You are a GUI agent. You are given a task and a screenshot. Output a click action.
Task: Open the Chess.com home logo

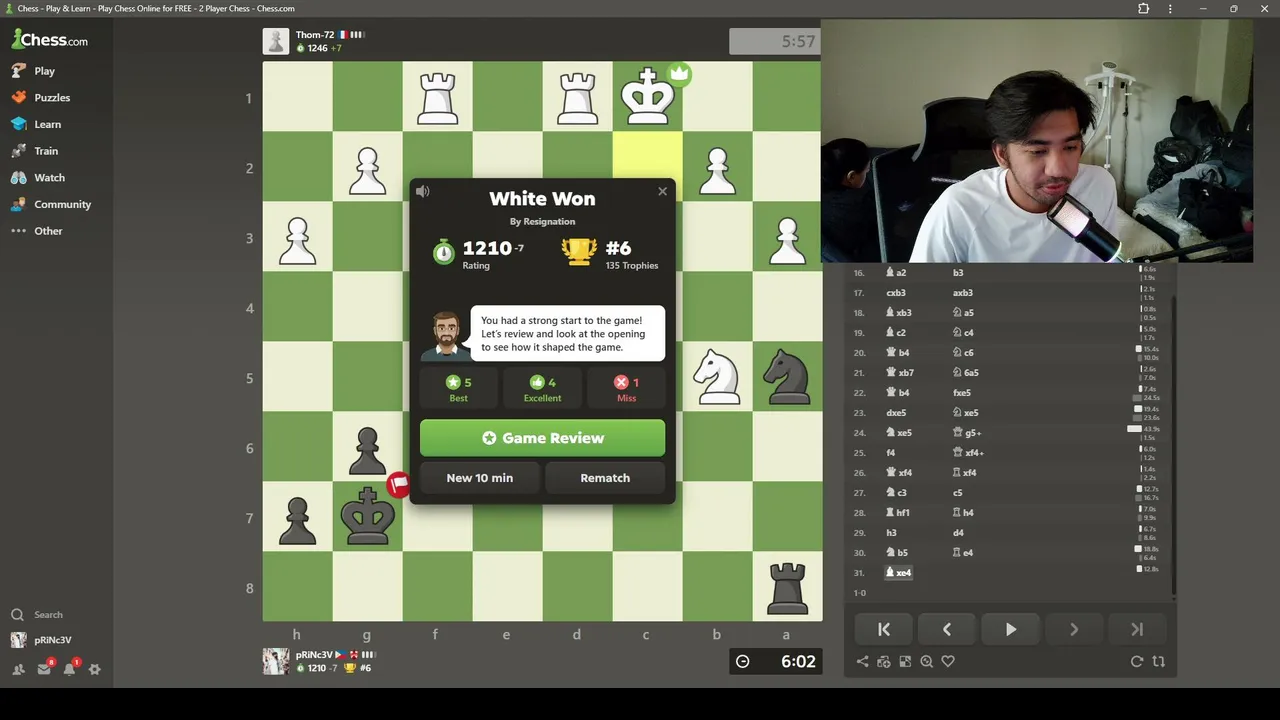click(x=50, y=40)
